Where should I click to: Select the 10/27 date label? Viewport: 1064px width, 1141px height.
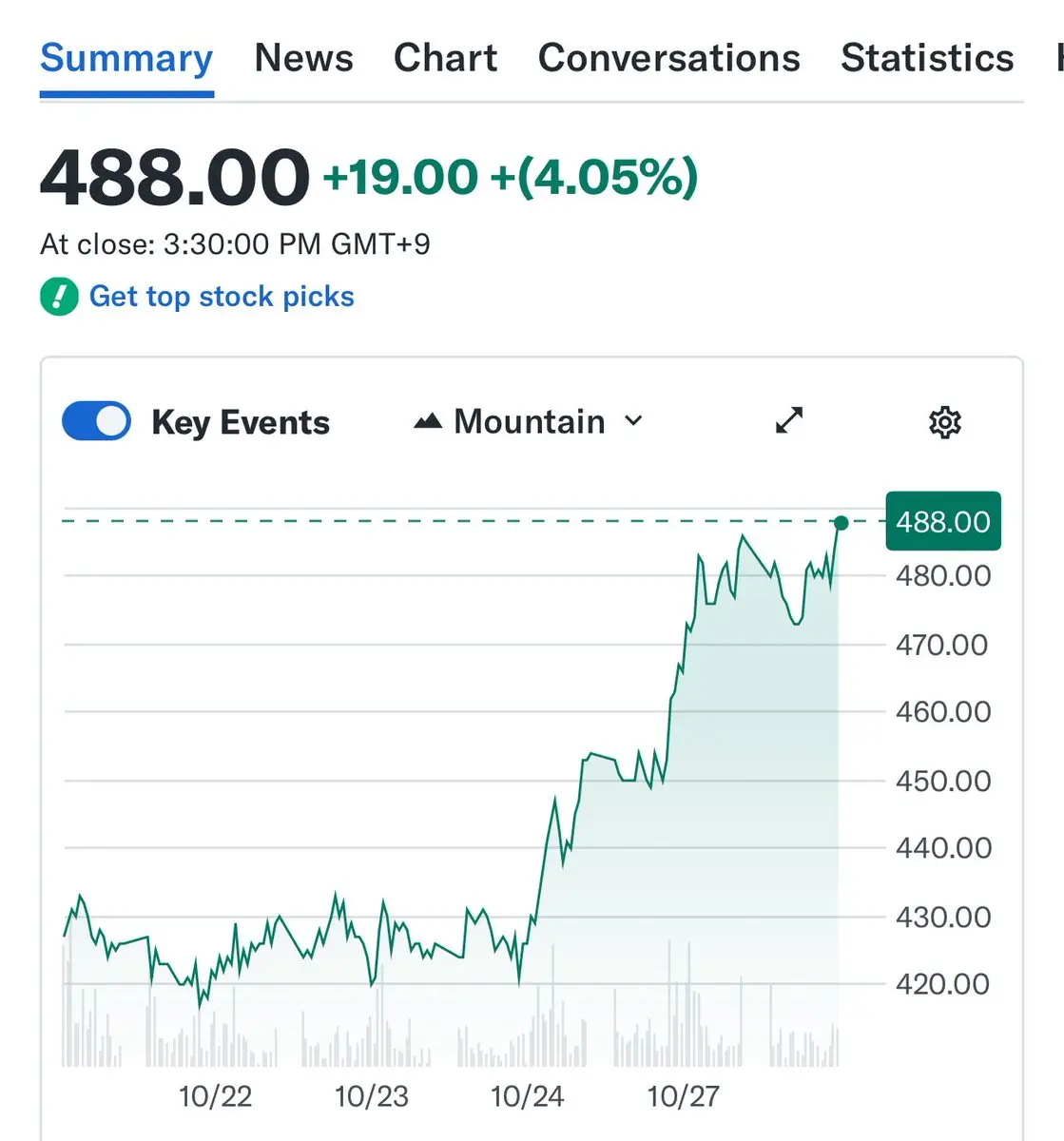pos(683,1096)
